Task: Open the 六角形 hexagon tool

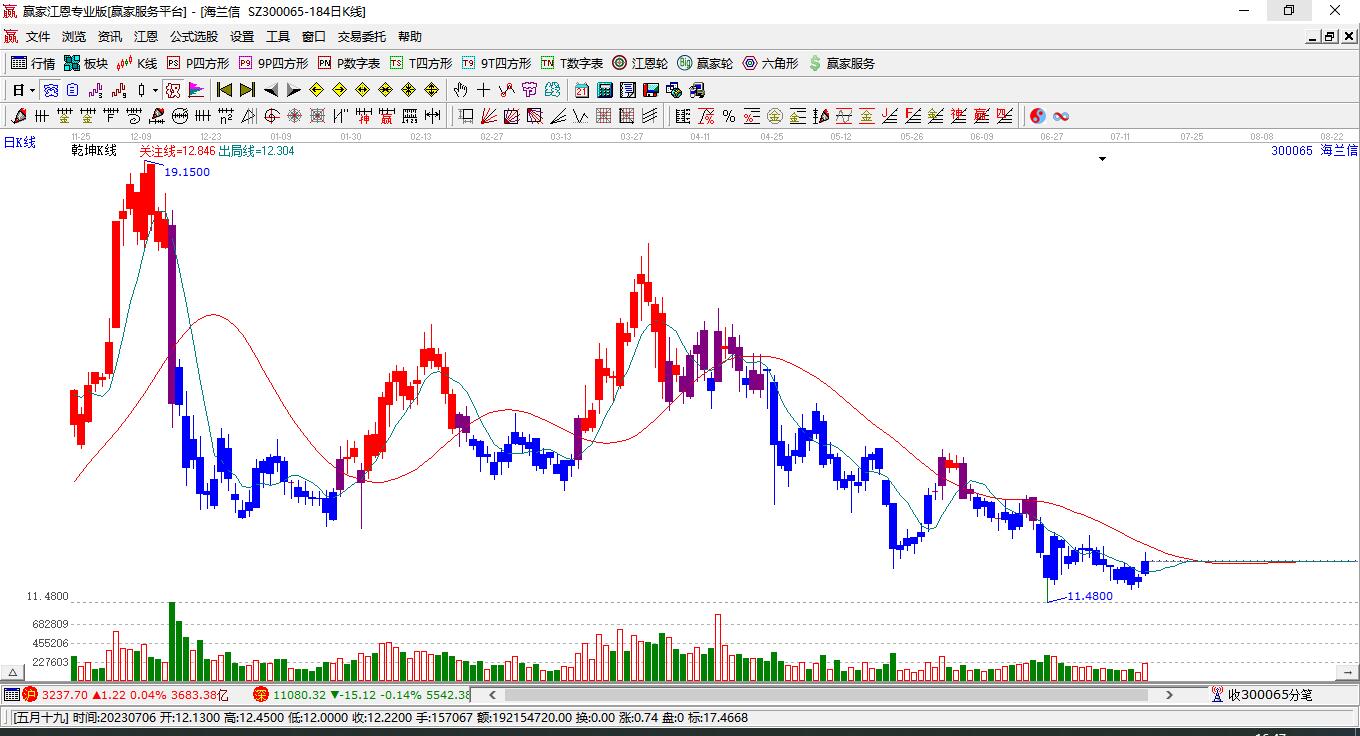Action: pyautogui.click(x=770, y=63)
